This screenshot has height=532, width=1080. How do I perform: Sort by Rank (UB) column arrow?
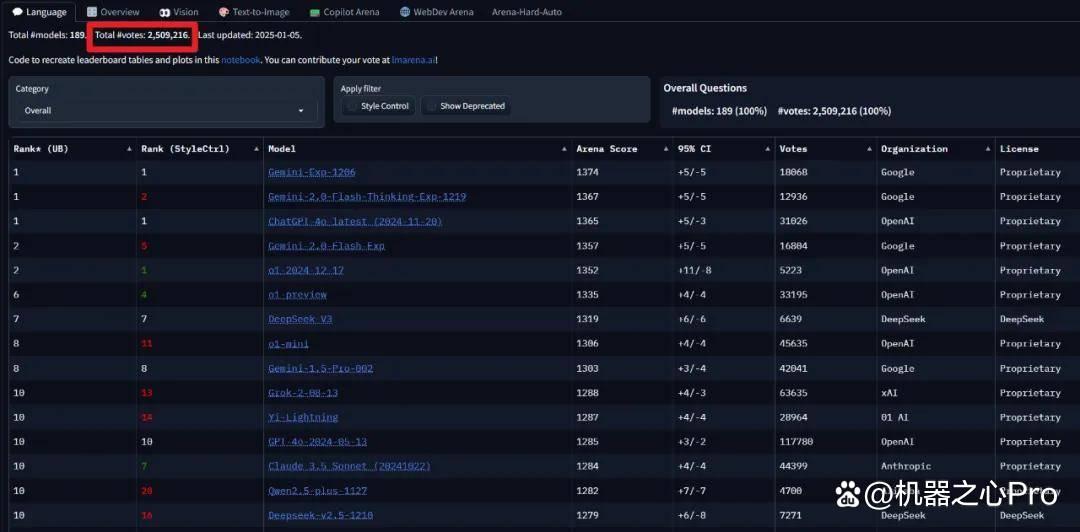click(129, 149)
